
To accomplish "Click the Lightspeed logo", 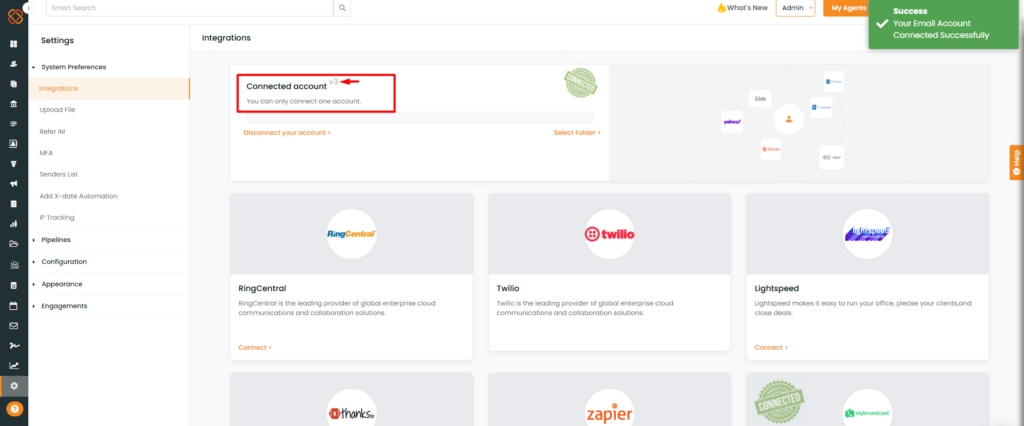I will (867, 234).
